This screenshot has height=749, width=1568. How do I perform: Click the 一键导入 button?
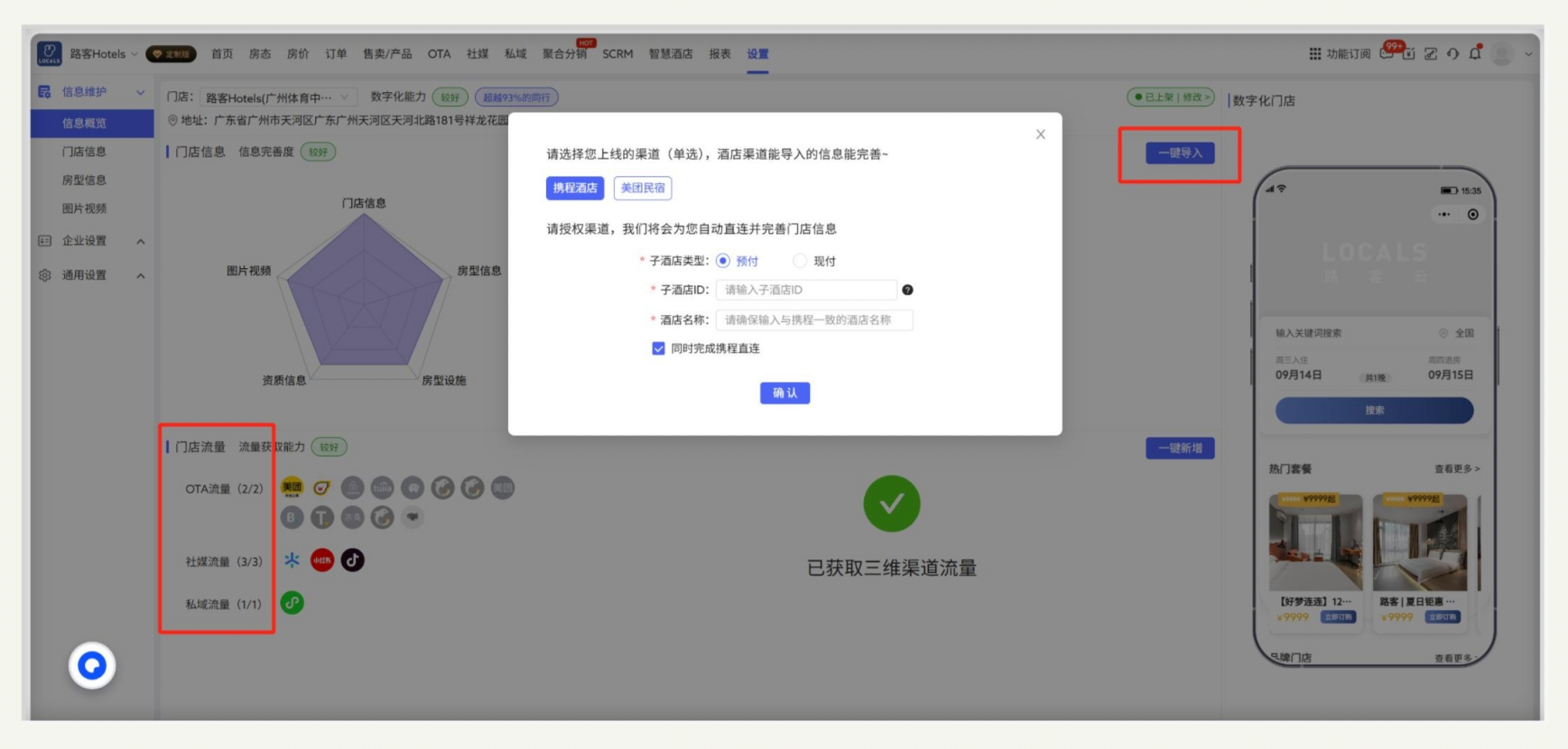tap(1180, 153)
